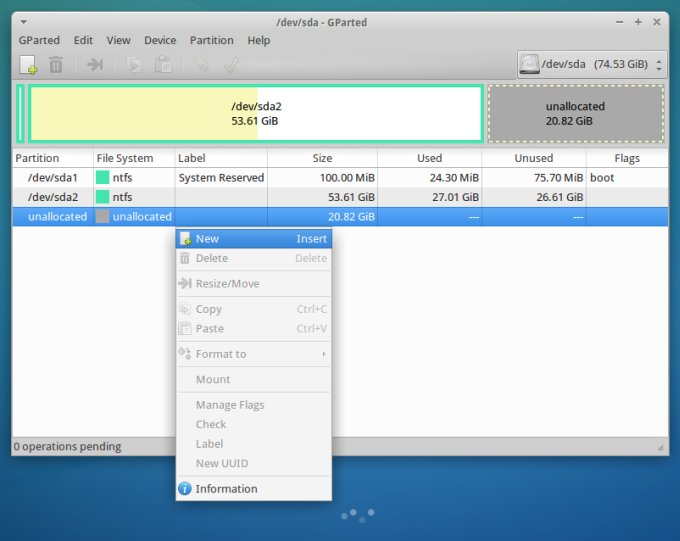Choose Mount from the context menu
This screenshot has width=680, height=541.
tap(254, 379)
